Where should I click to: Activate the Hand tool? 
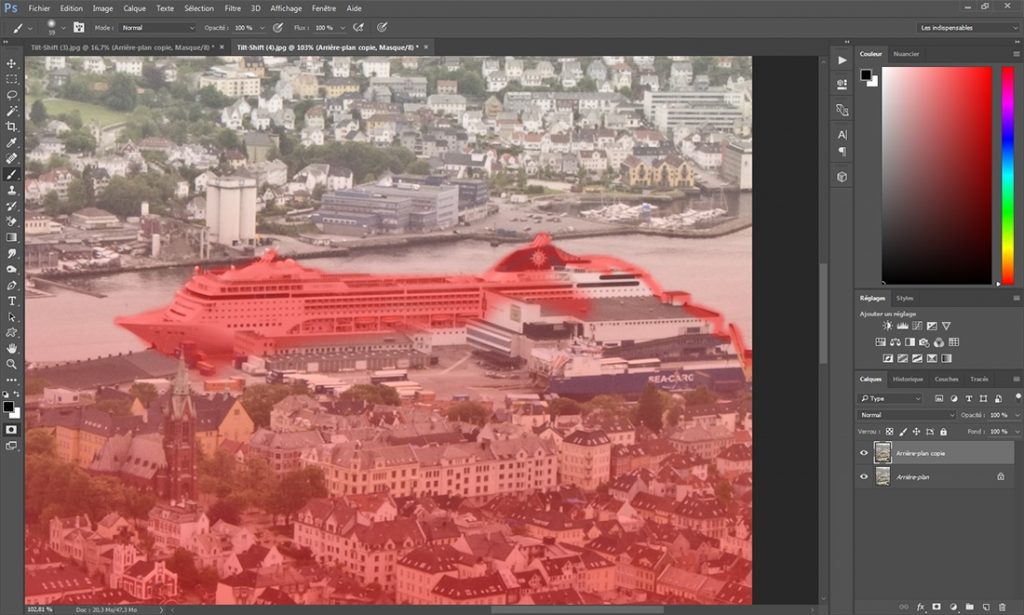coord(12,348)
